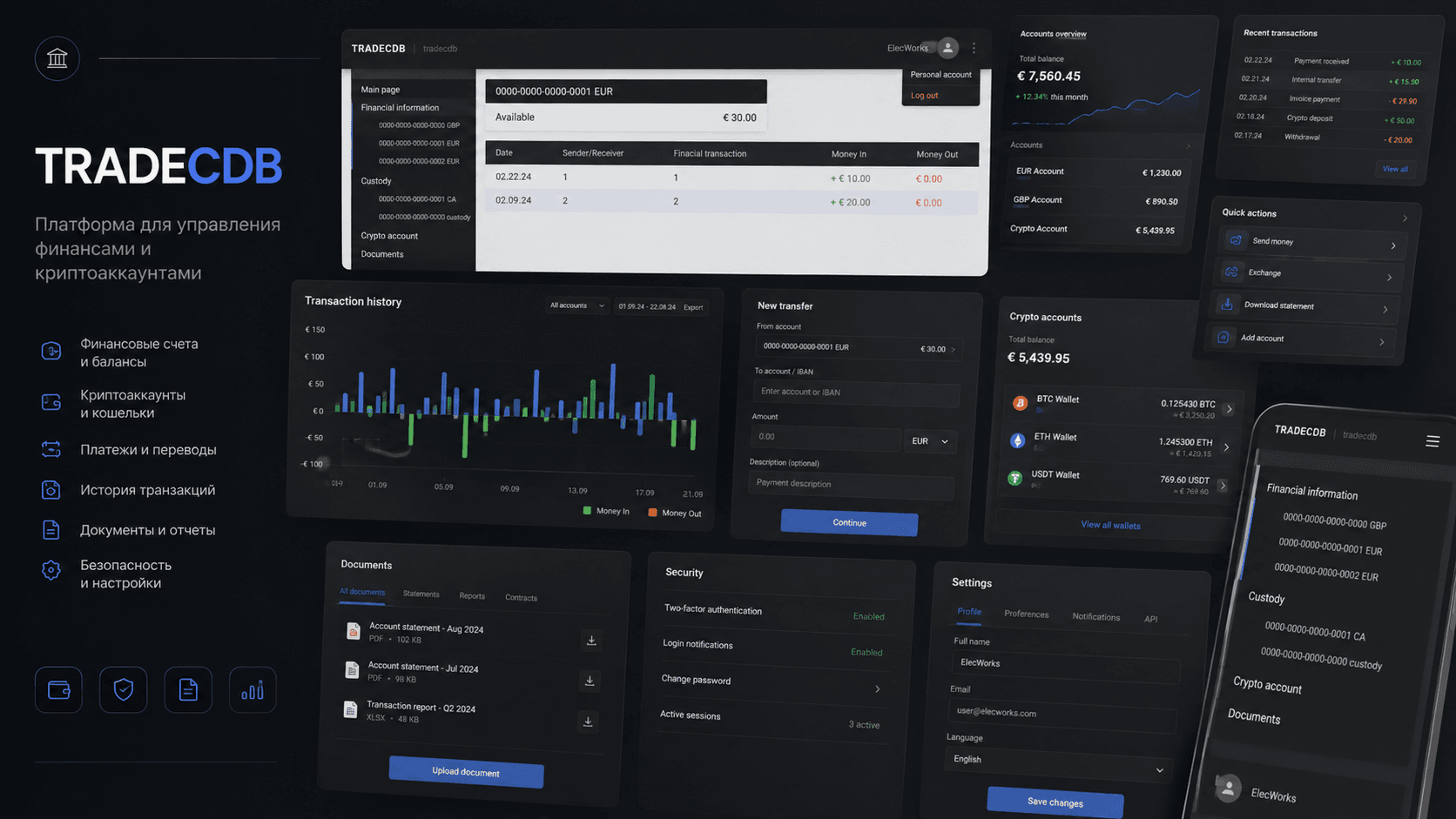Click the Криптоаккаунты и кошельки icon
The height and width of the screenshot is (819, 1456).
coord(51,402)
